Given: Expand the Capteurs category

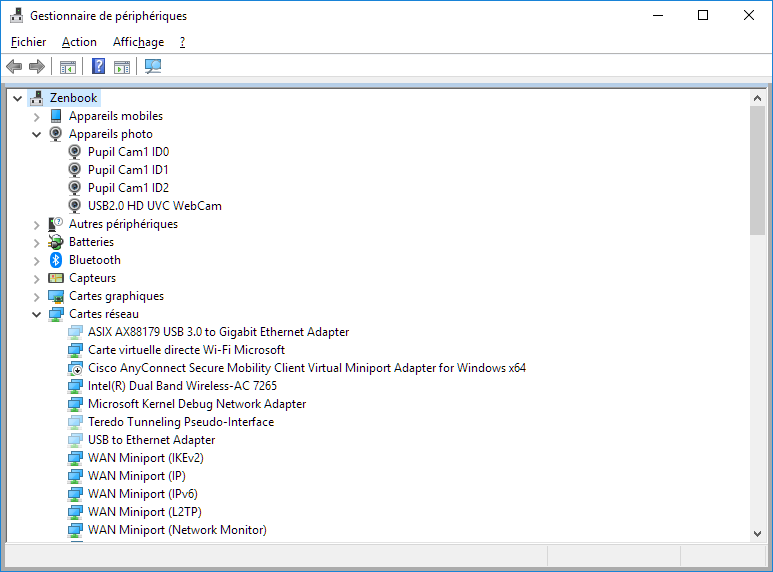Looking at the screenshot, I should click(36, 279).
